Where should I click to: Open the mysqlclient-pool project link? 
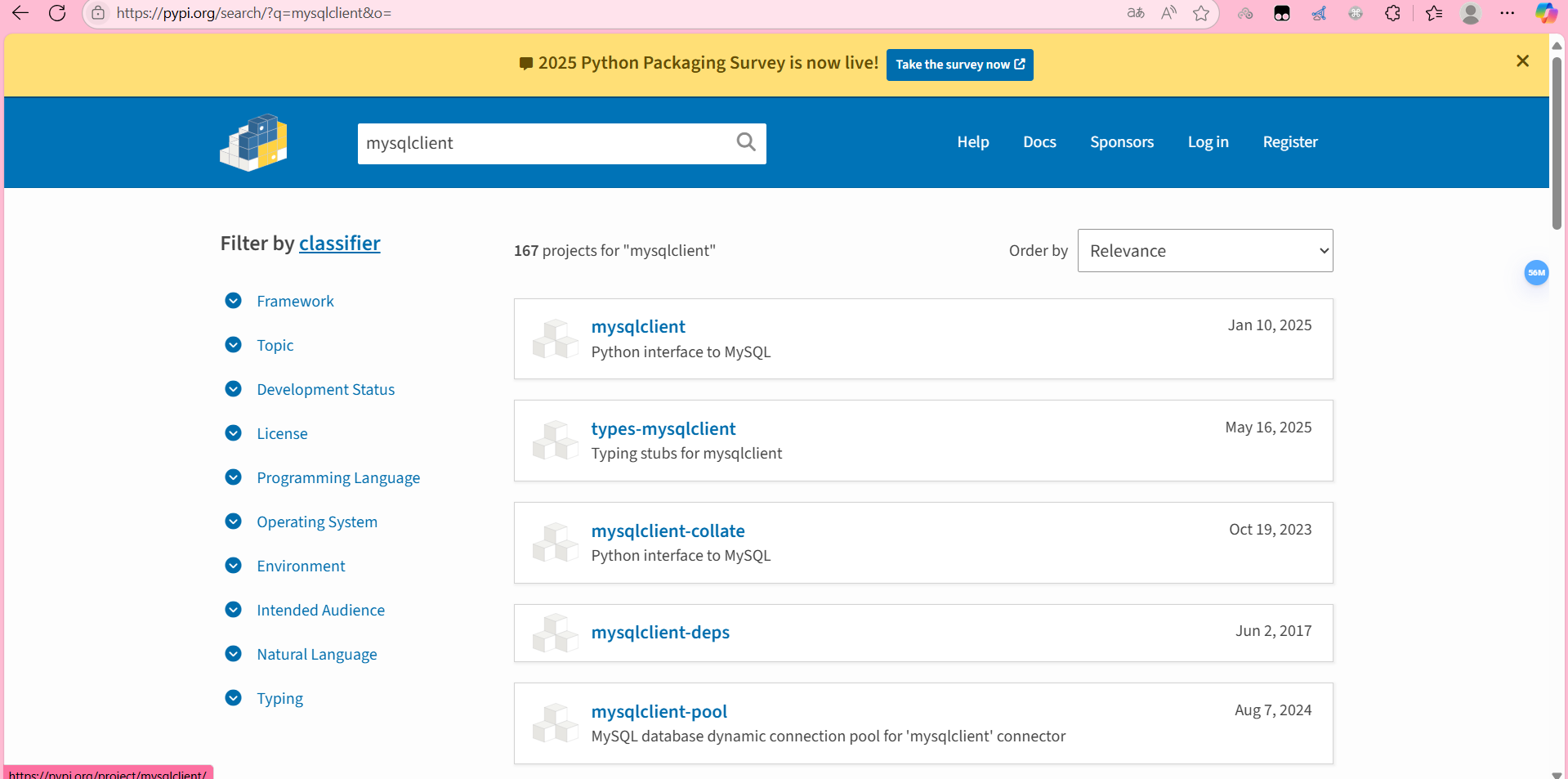659,712
